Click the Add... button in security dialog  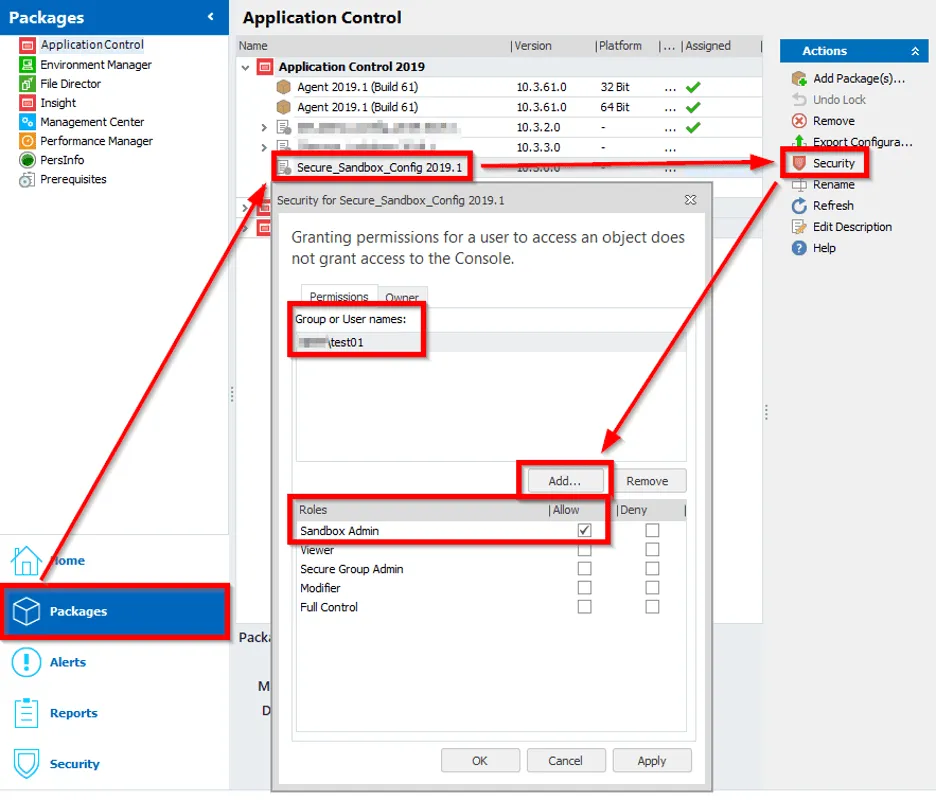[x=564, y=481]
